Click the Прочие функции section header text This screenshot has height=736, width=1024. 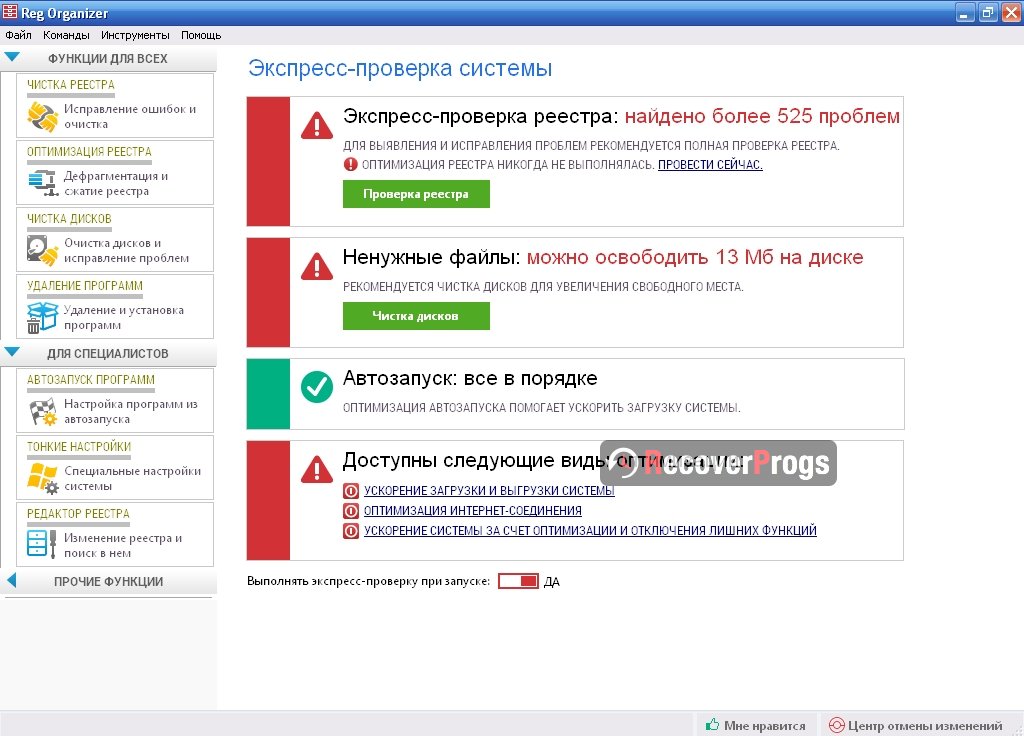108,581
